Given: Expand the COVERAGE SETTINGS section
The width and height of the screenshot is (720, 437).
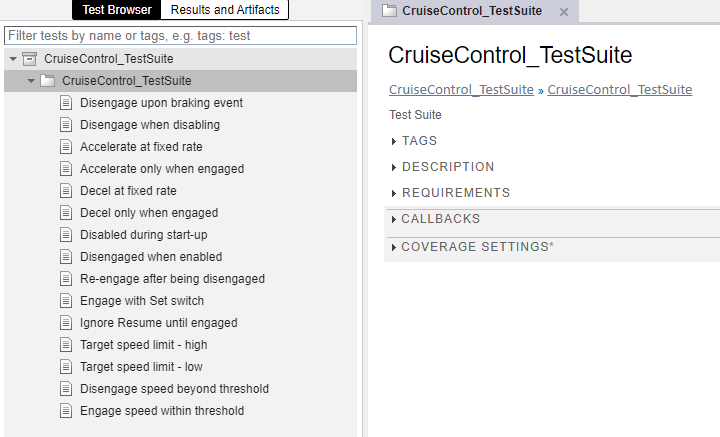Looking at the screenshot, I should (395, 247).
